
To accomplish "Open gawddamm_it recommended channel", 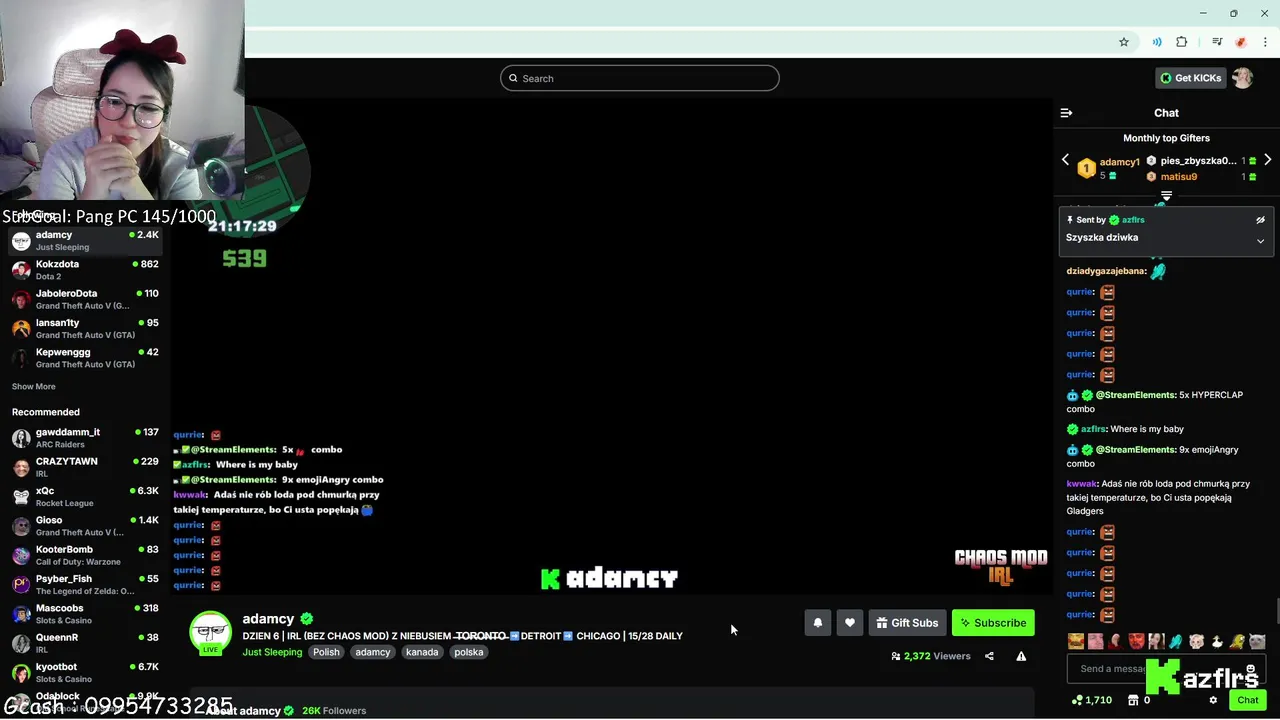I will coord(85,438).
